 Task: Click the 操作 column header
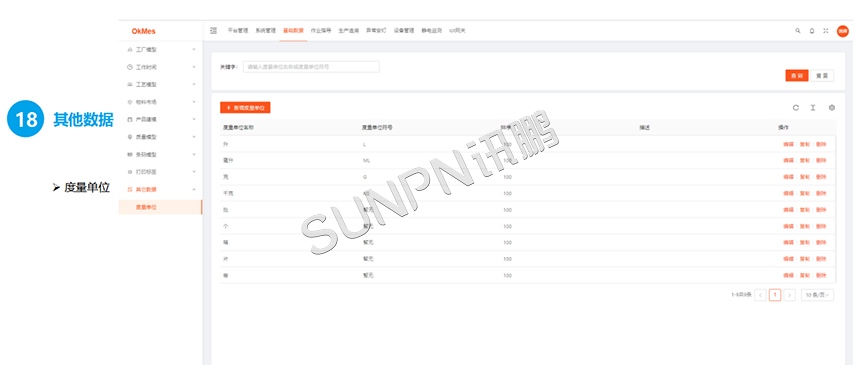[783, 127]
